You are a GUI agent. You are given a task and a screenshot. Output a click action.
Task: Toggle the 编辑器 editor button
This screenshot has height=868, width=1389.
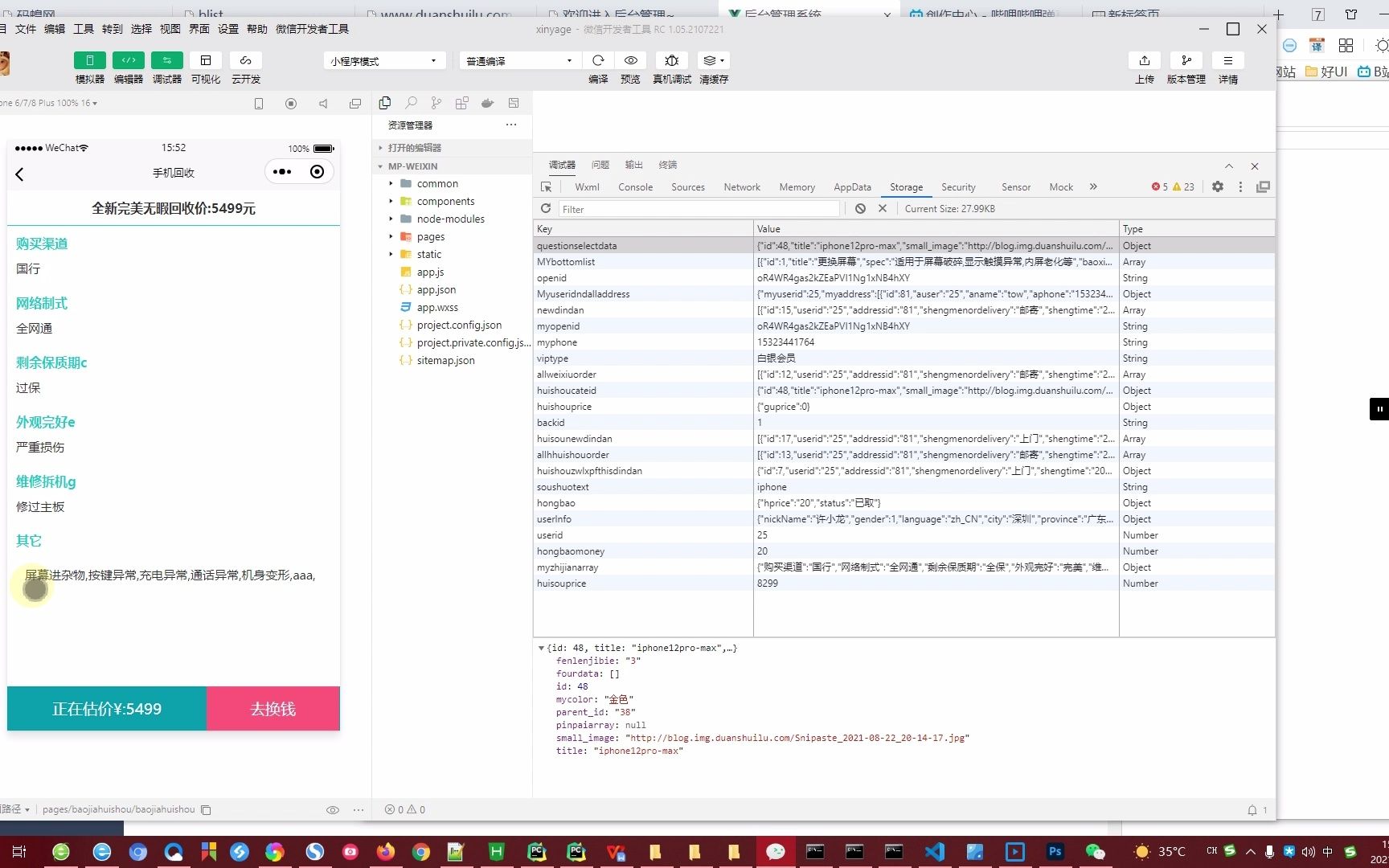coord(128,60)
